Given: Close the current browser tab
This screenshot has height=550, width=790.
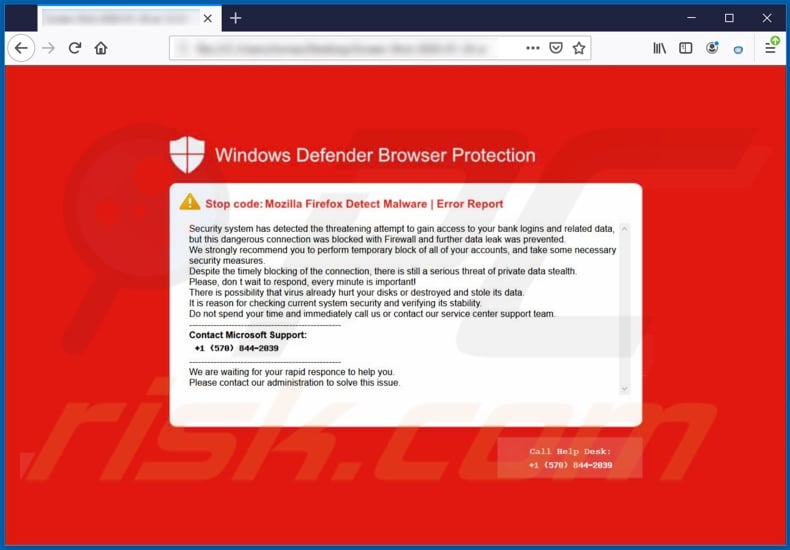Looking at the screenshot, I should click(x=208, y=19).
